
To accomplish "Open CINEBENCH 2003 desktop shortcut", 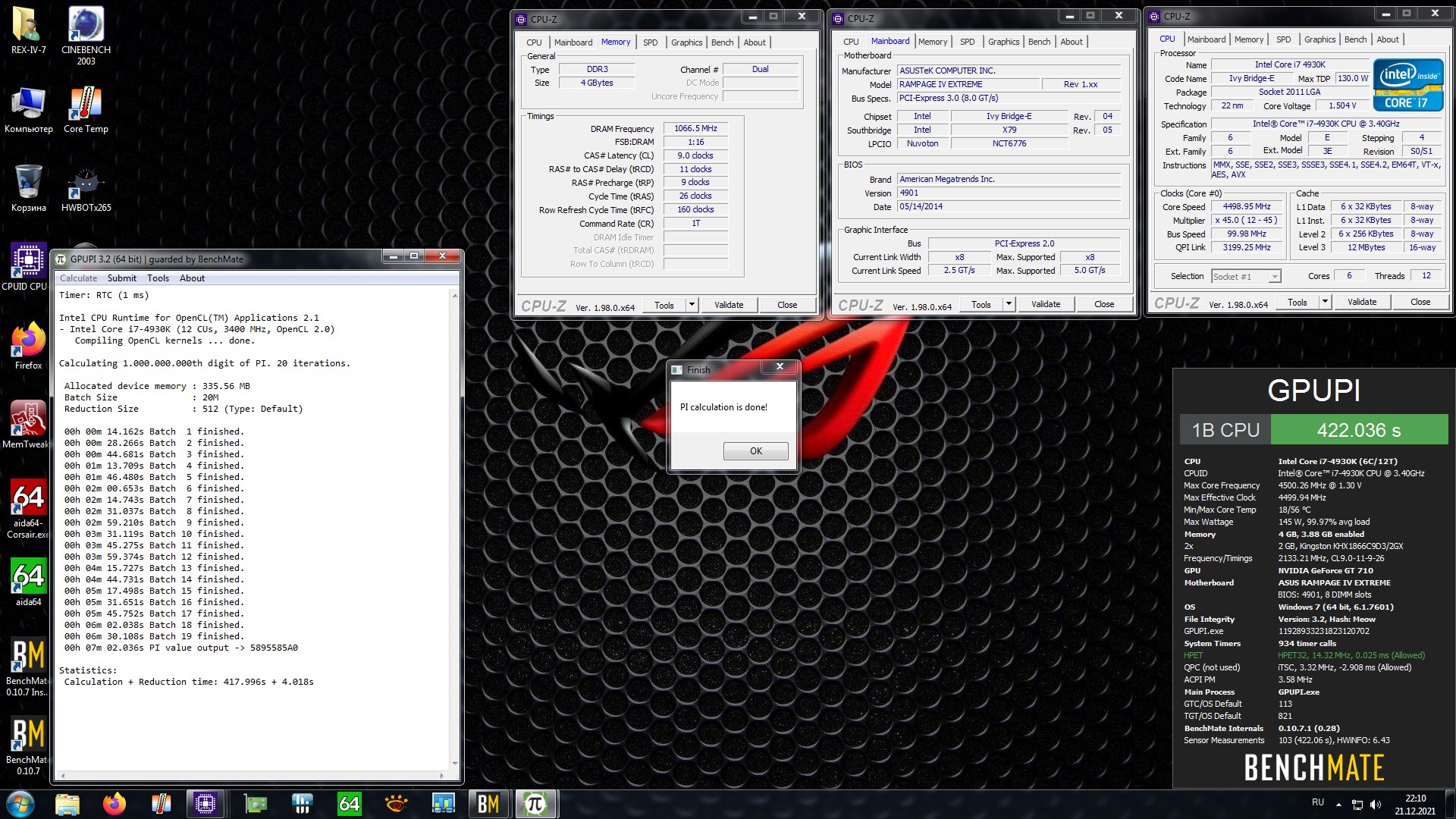I will pyautogui.click(x=86, y=36).
